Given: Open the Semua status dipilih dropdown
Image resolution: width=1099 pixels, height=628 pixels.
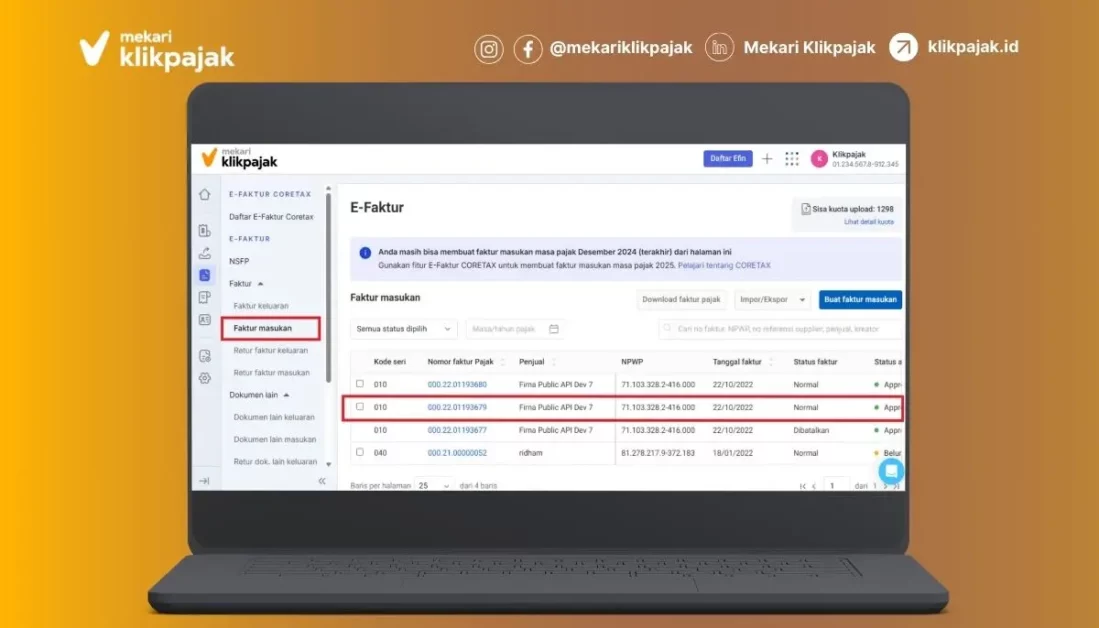Looking at the screenshot, I should click(x=403, y=329).
